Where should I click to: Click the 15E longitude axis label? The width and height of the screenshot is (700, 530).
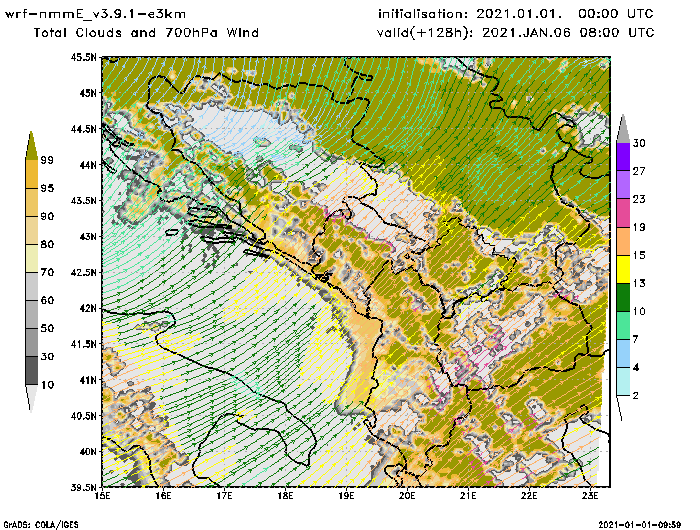pos(103,496)
